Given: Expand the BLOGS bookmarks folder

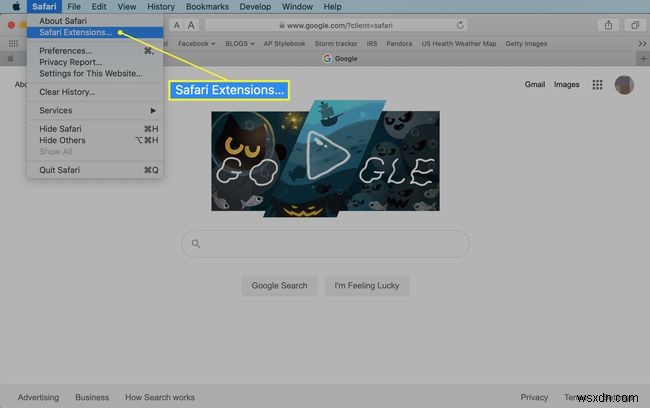Looking at the screenshot, I should tap(240, 44).
